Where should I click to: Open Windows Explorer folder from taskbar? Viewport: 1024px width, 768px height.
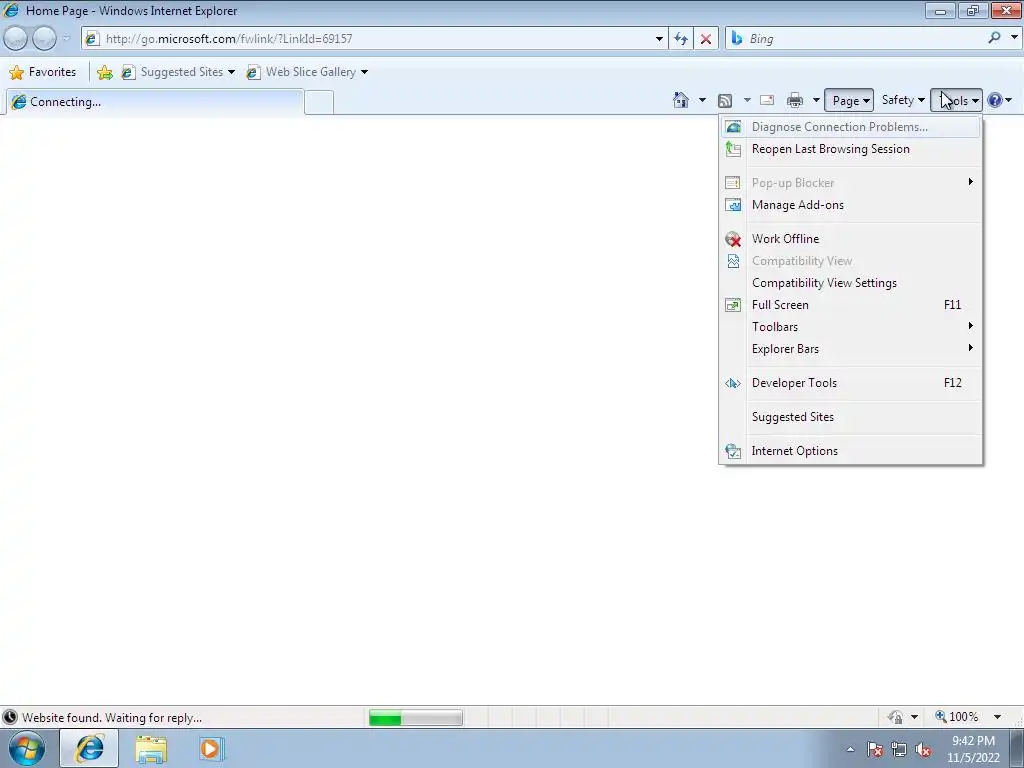[151, 748]
